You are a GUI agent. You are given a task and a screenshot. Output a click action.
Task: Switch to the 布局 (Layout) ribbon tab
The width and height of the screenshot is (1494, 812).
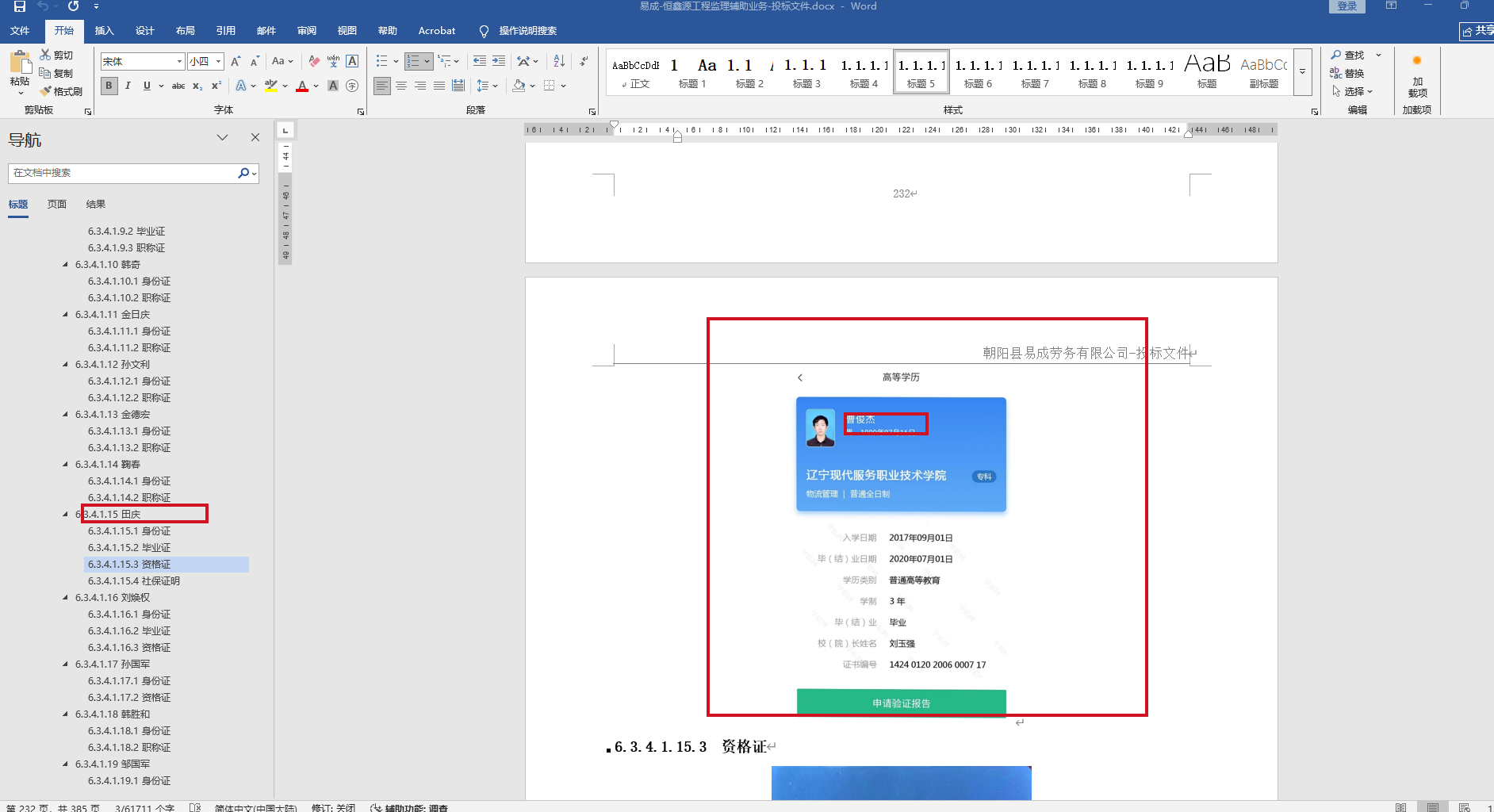pos(186,31)
